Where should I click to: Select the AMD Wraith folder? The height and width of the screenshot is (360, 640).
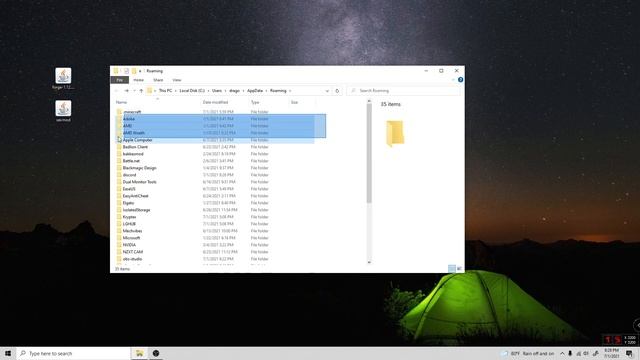(215, 133)
